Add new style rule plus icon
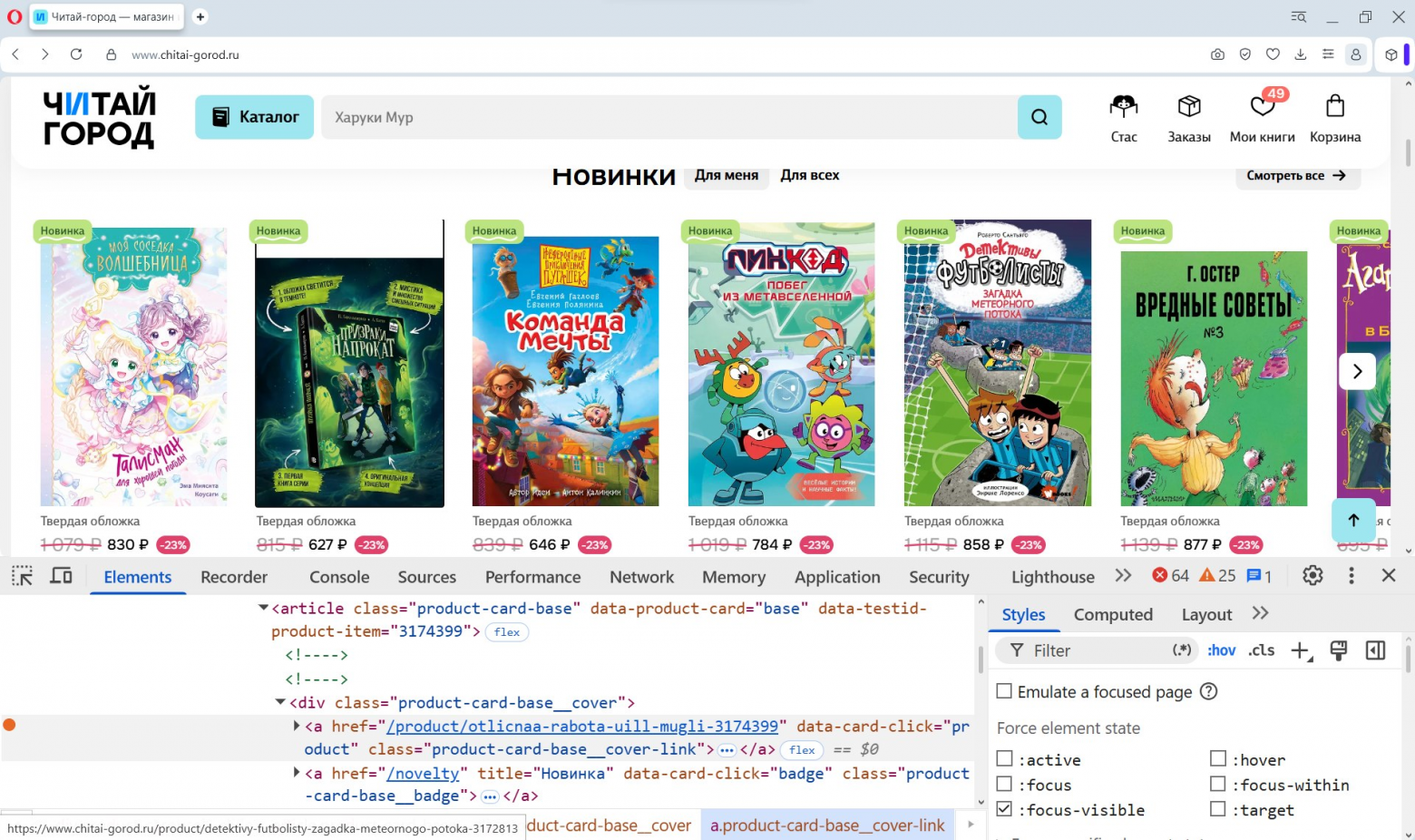Screen dimensions: 1415x840 [1301, 650]
